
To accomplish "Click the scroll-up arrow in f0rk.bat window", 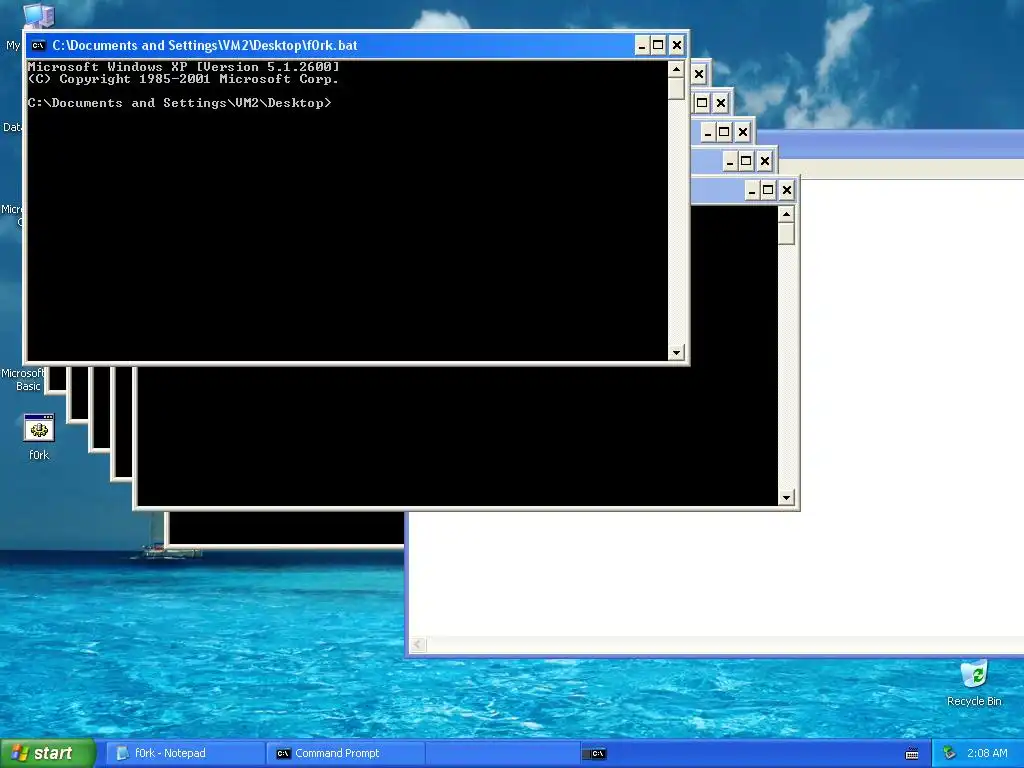I will [676, 69].
